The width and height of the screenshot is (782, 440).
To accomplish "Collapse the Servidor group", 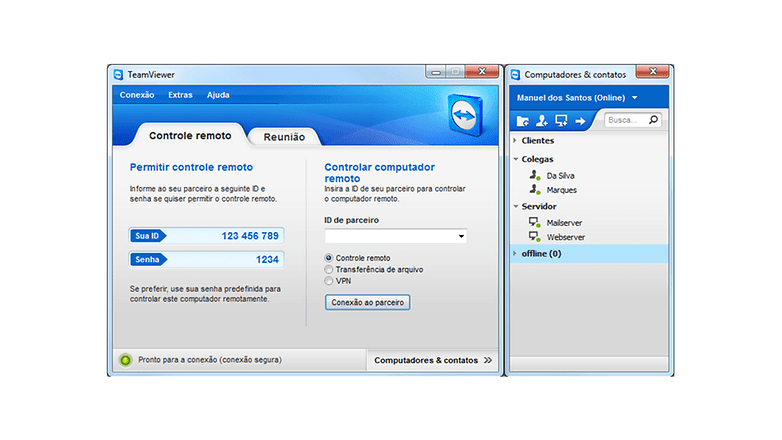I will (515, 206).
